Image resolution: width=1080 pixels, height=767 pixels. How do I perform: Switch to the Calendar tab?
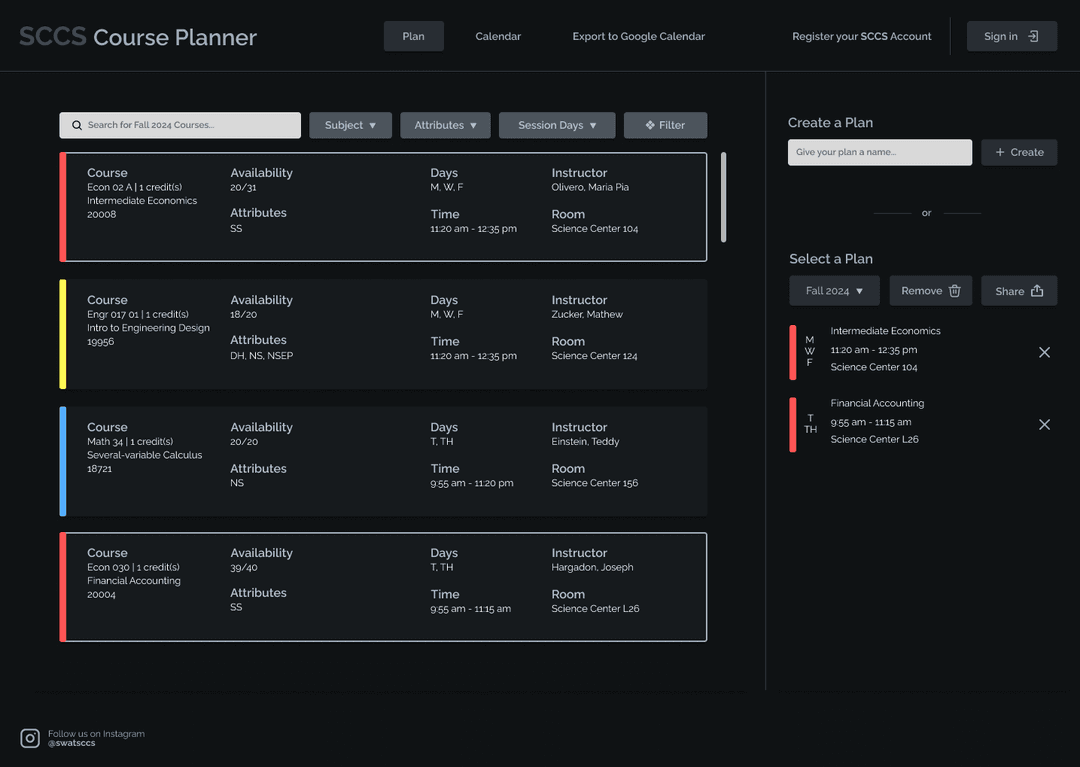click(498, 36)
